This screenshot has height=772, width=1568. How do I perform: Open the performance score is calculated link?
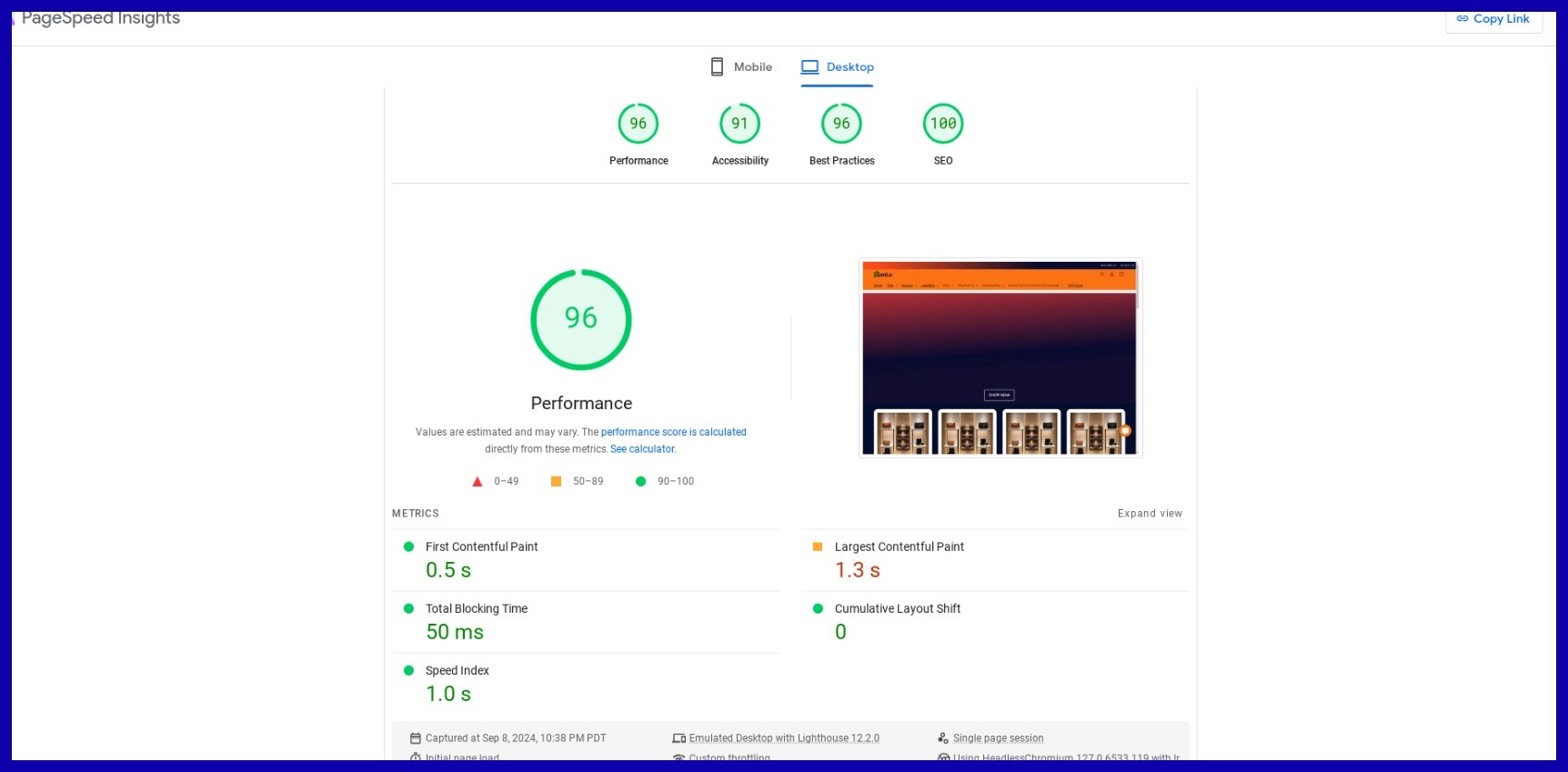[x=673, y=432]
